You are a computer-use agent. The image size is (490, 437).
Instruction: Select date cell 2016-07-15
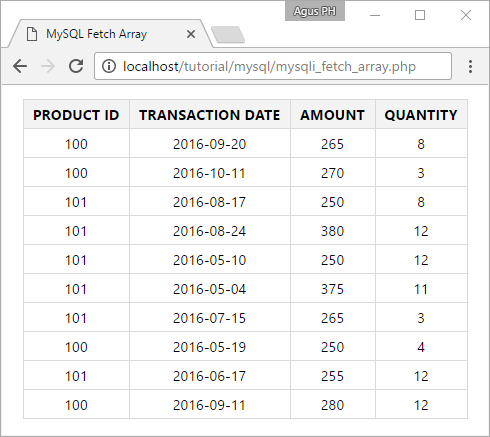coord(210,318)
